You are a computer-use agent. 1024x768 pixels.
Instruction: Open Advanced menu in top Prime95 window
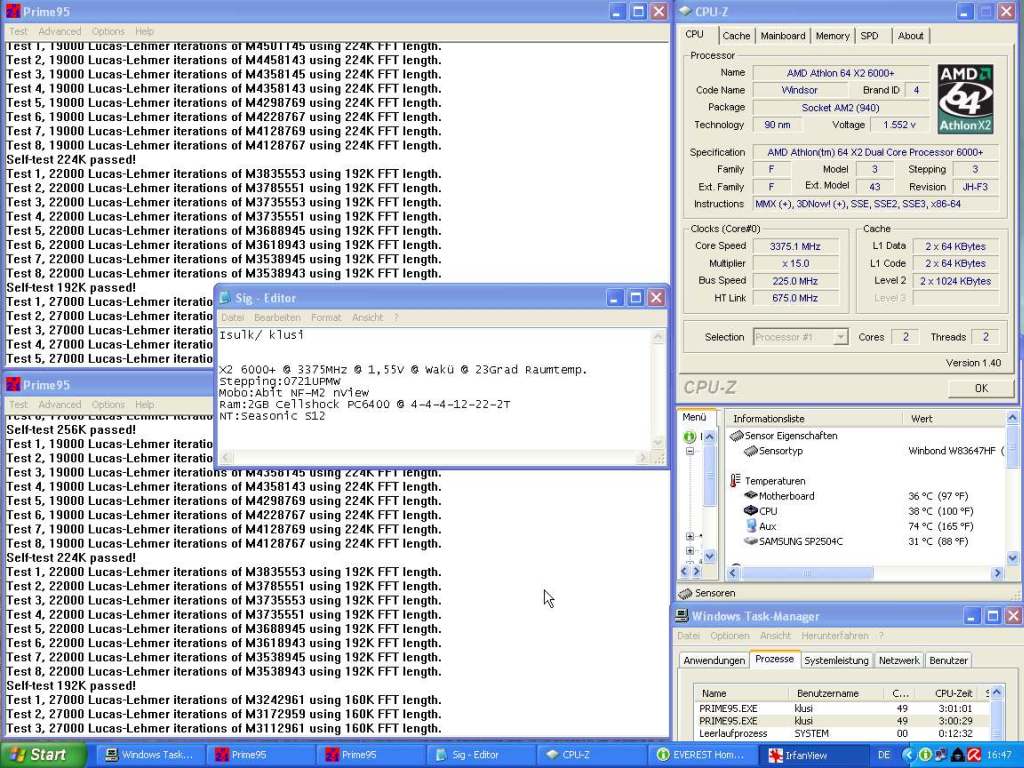pyautogui.click(x=59, y=31)
